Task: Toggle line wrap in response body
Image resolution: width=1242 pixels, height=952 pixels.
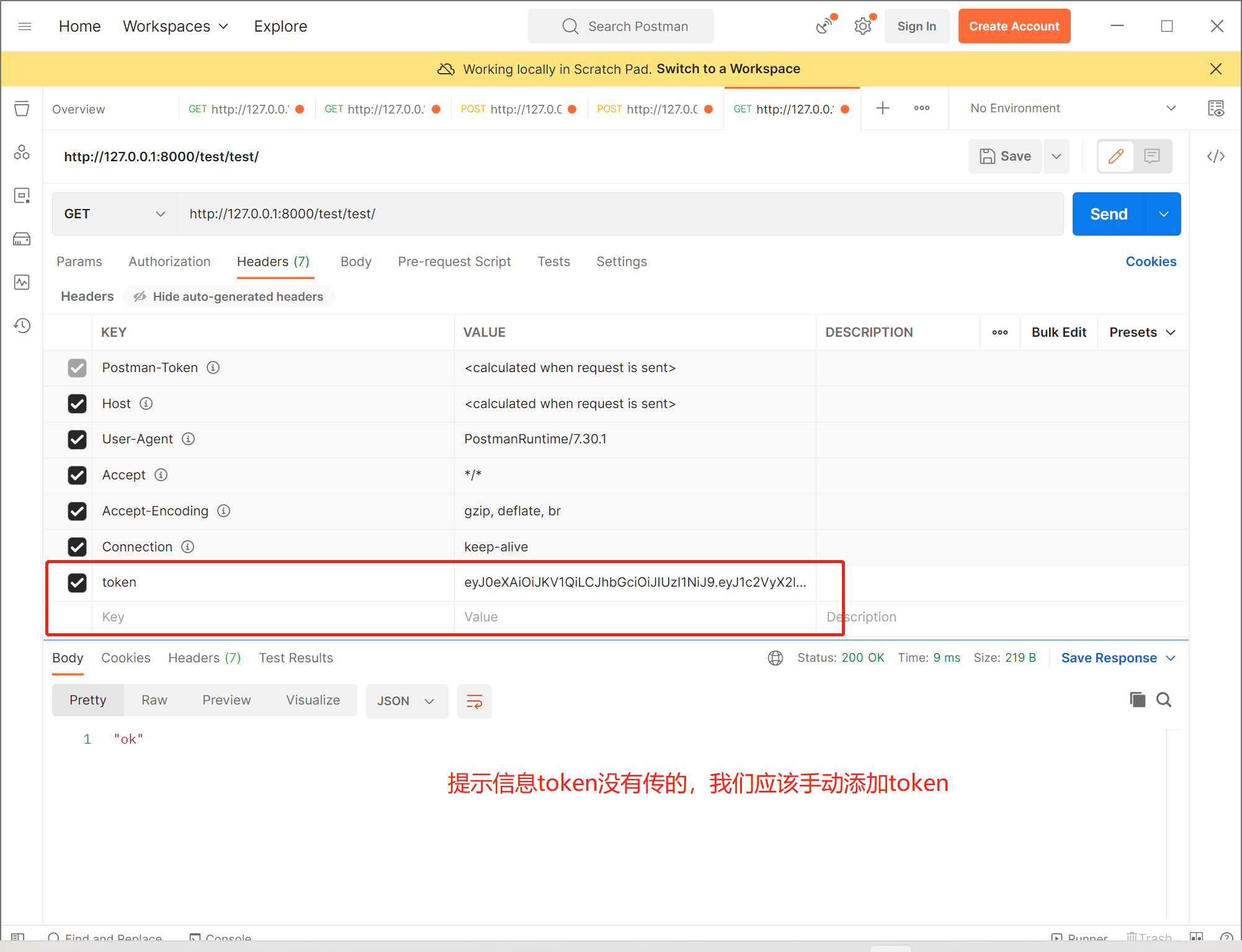Action: [475, 701]
